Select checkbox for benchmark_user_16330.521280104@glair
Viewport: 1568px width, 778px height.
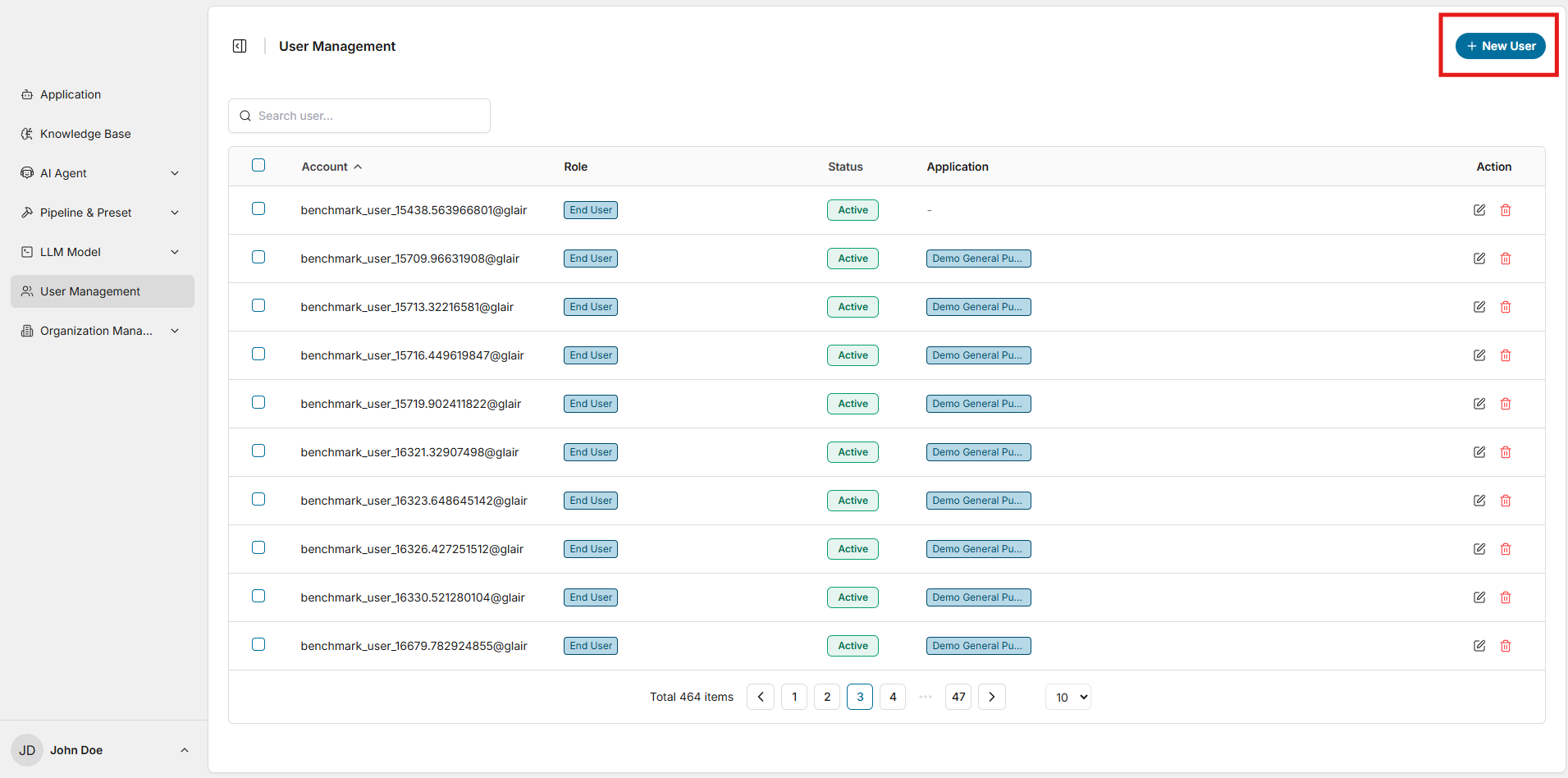point(258,596)
